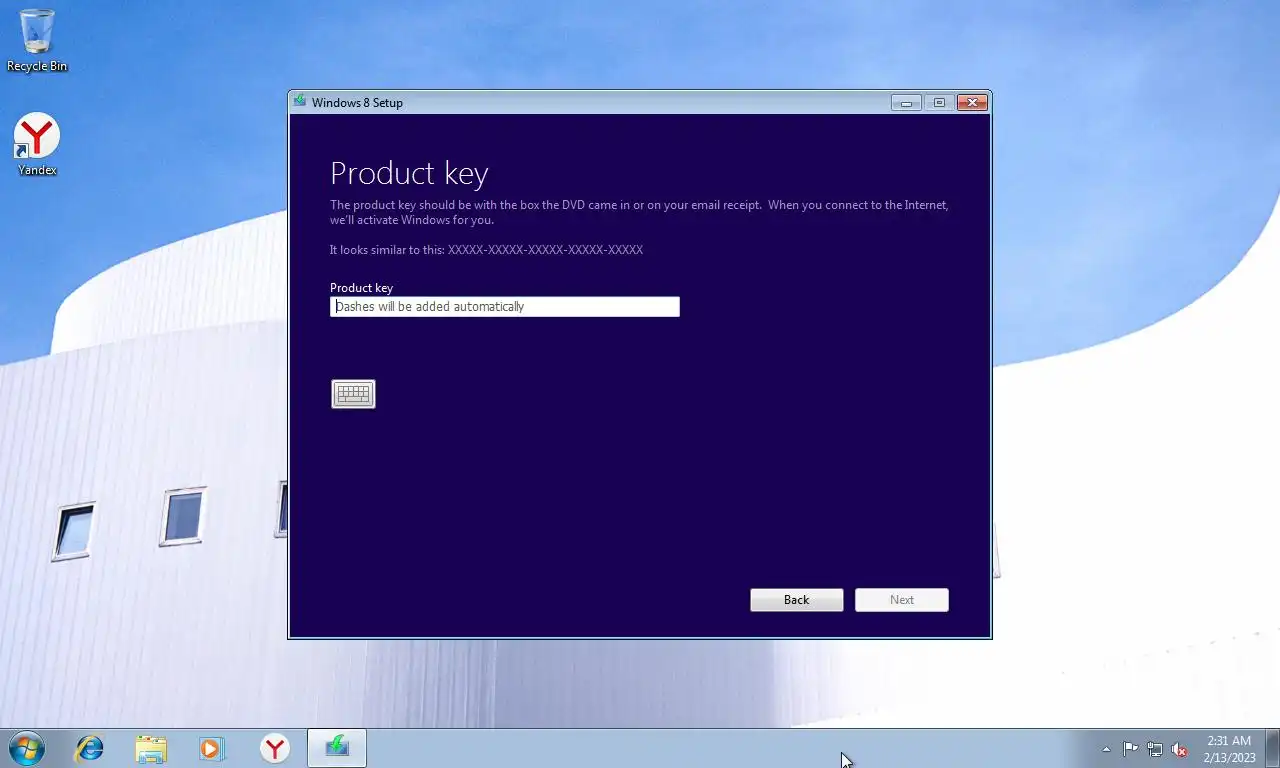1280x768 pixels.
Task: Launch Internet Explorer from the taskbar
Action: tap(90, 748)
